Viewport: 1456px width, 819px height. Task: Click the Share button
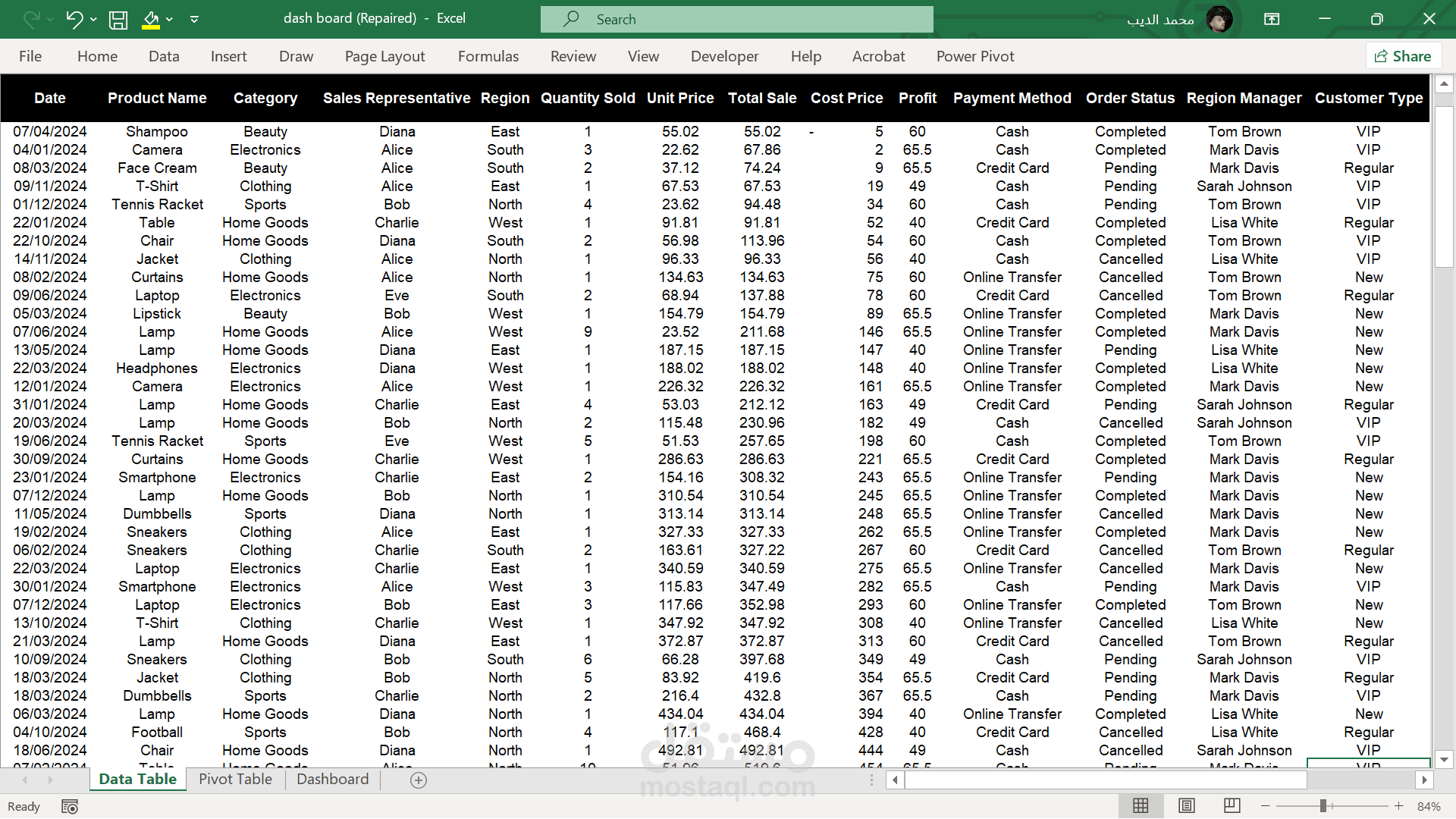click(x=1403, y=56)
